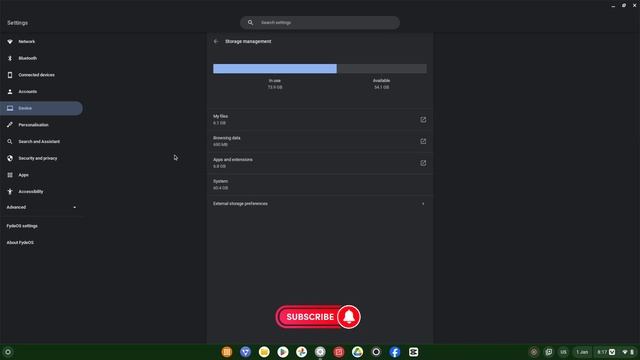640x360 pixels.
Task: Launch CapCut from shelf
Action: (x=413, y=352)
